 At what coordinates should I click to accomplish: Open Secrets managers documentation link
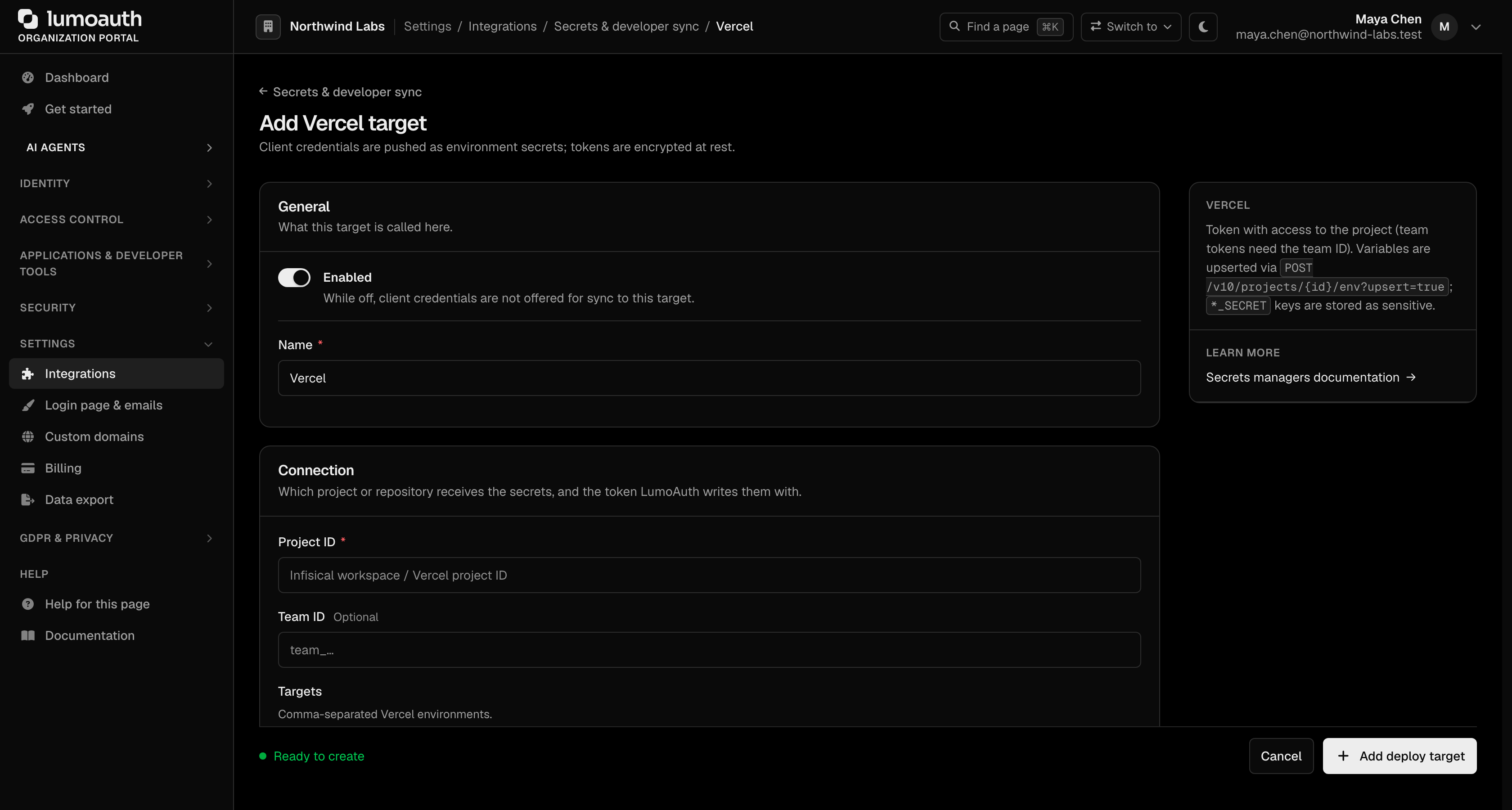[1311, 378]
